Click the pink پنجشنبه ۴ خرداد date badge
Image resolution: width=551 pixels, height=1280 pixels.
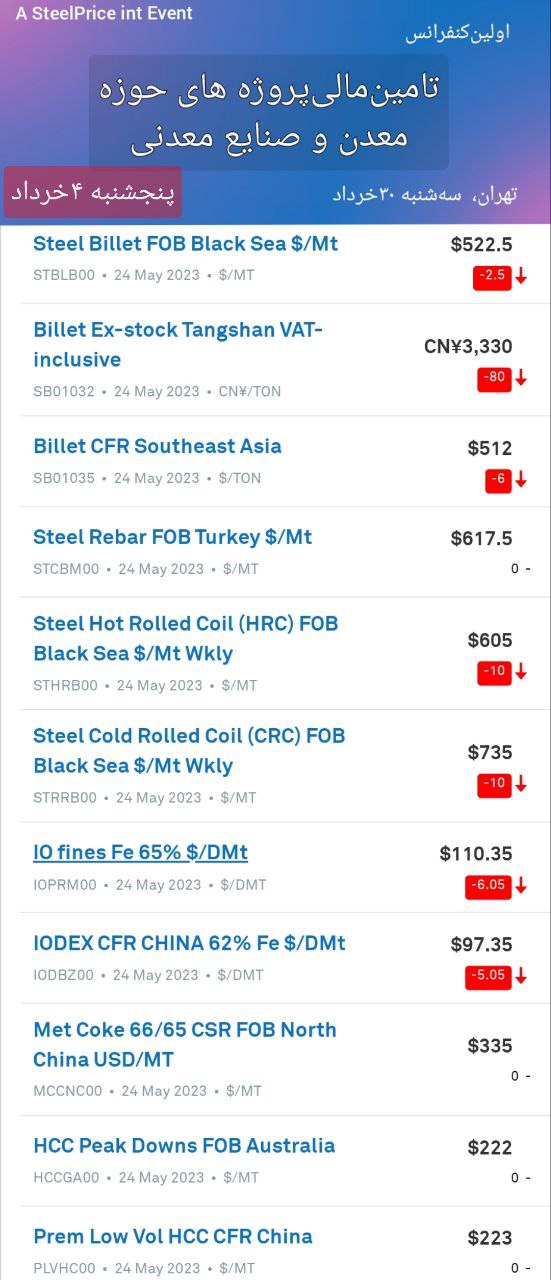[x=93, y=192]
